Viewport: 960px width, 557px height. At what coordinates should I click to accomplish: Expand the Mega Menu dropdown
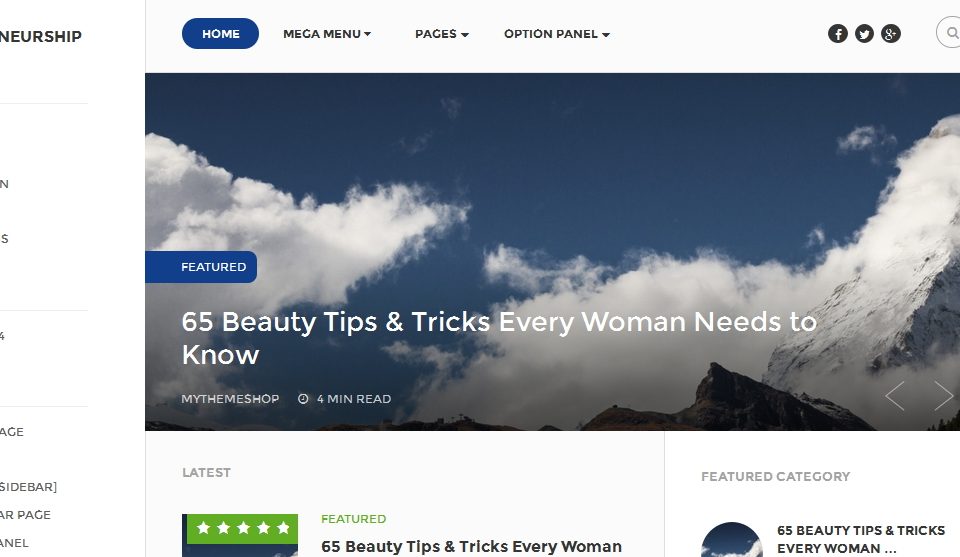tap(327, 34)
